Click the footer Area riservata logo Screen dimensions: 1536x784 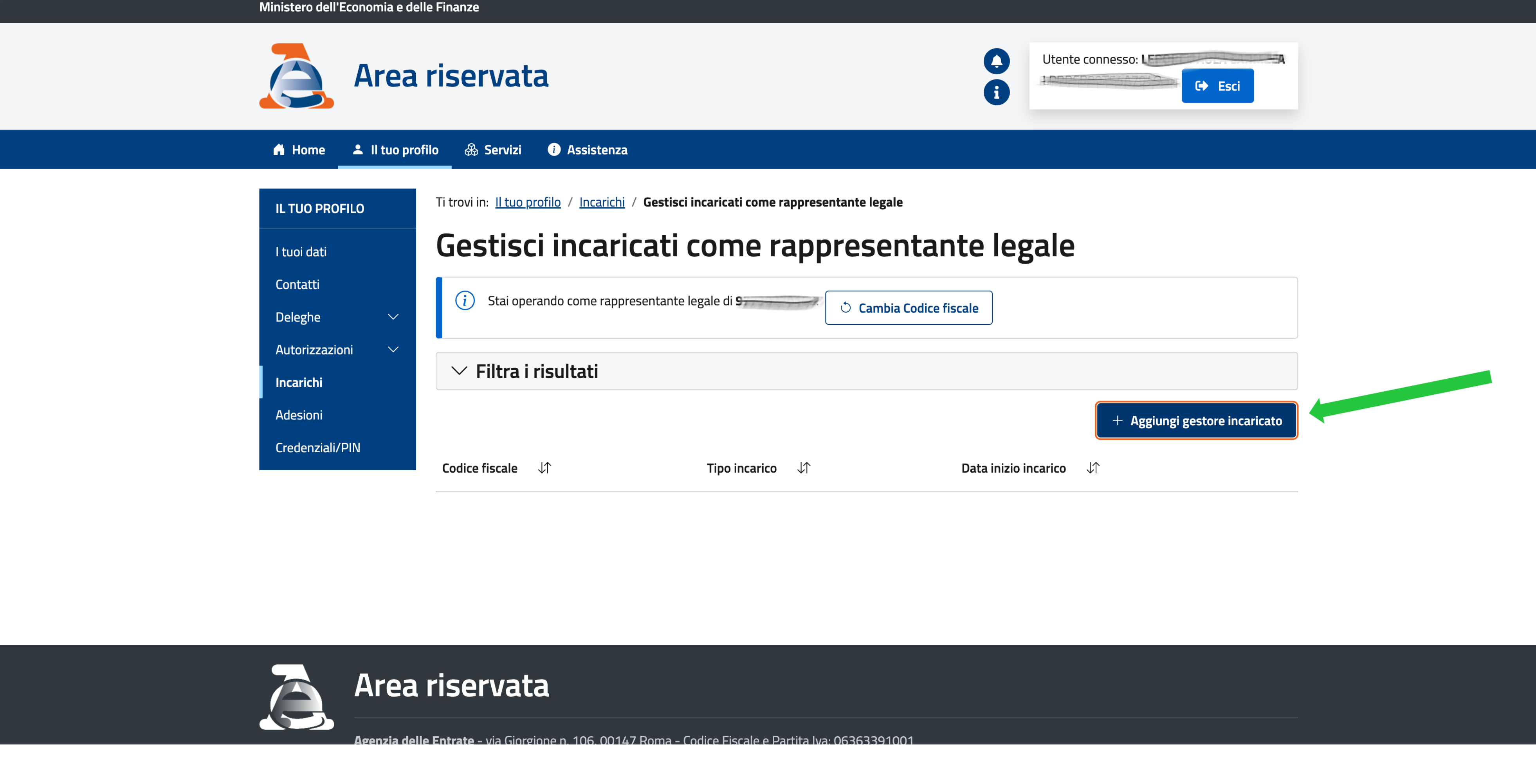click(x=296, y=697)
